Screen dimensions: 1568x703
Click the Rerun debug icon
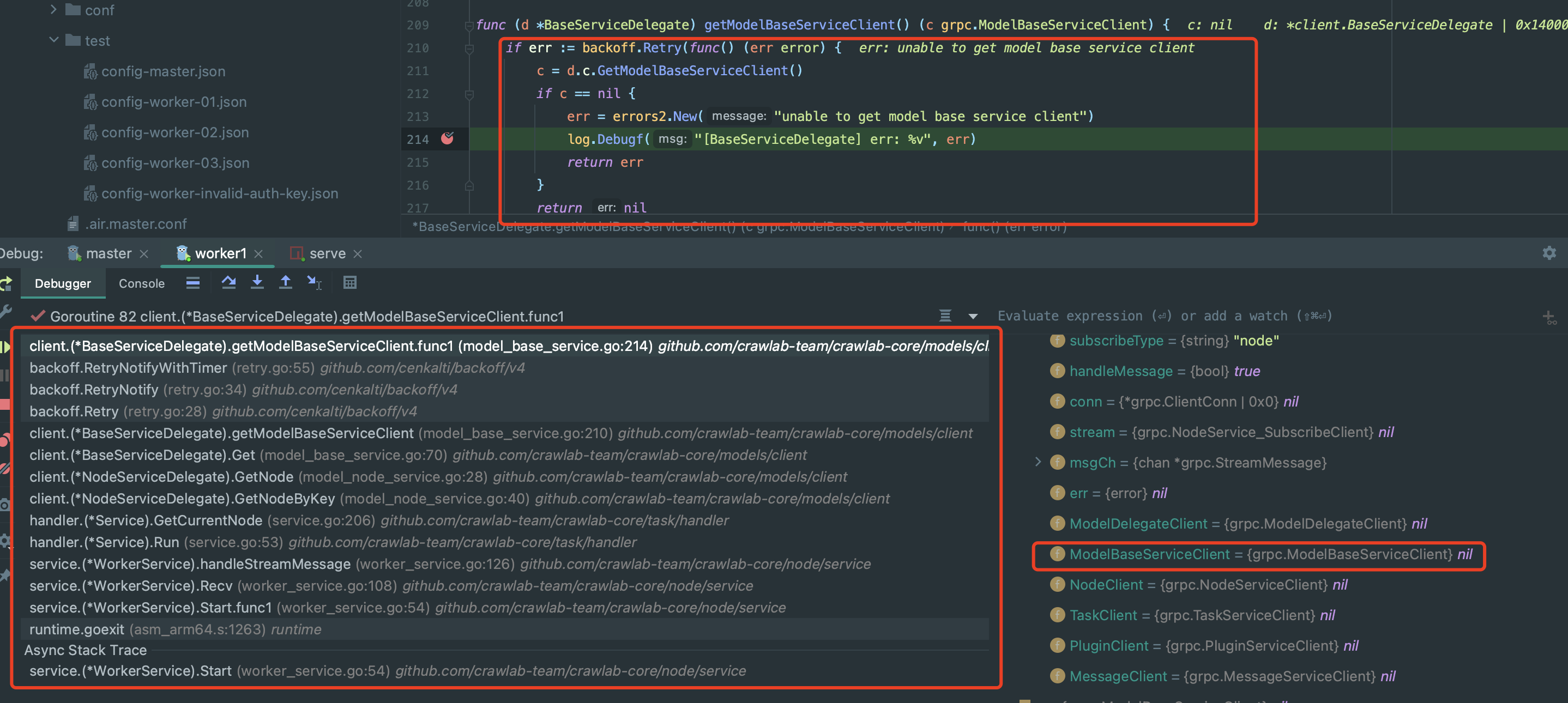pos(6,283)
